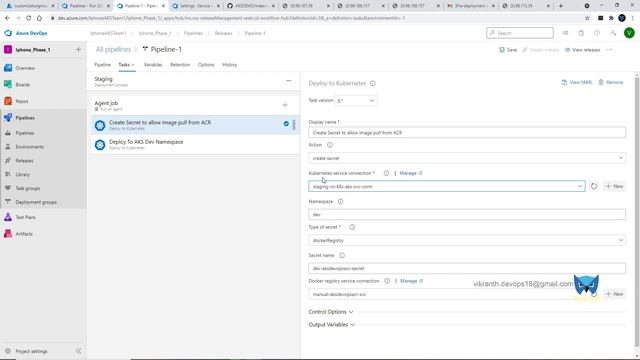Open the Task version dropdown

[356, 100]
